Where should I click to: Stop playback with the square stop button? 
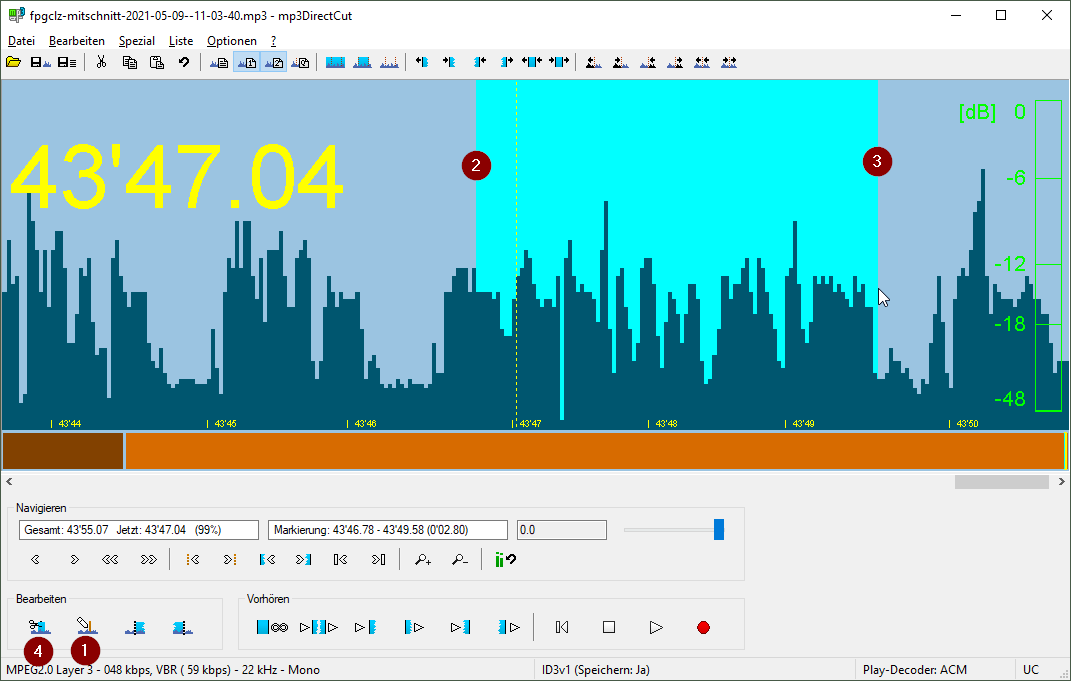click(609, 628)
